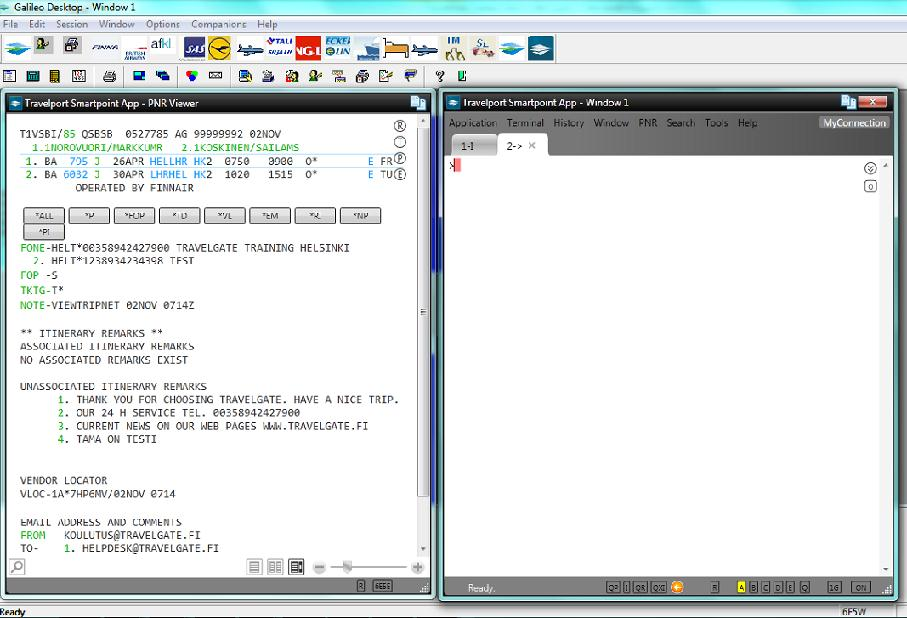The width and height of the screenshot is (907, 618).
Task: Open the British Airways toolbar shortcut
Action: (x=134, y=49)
